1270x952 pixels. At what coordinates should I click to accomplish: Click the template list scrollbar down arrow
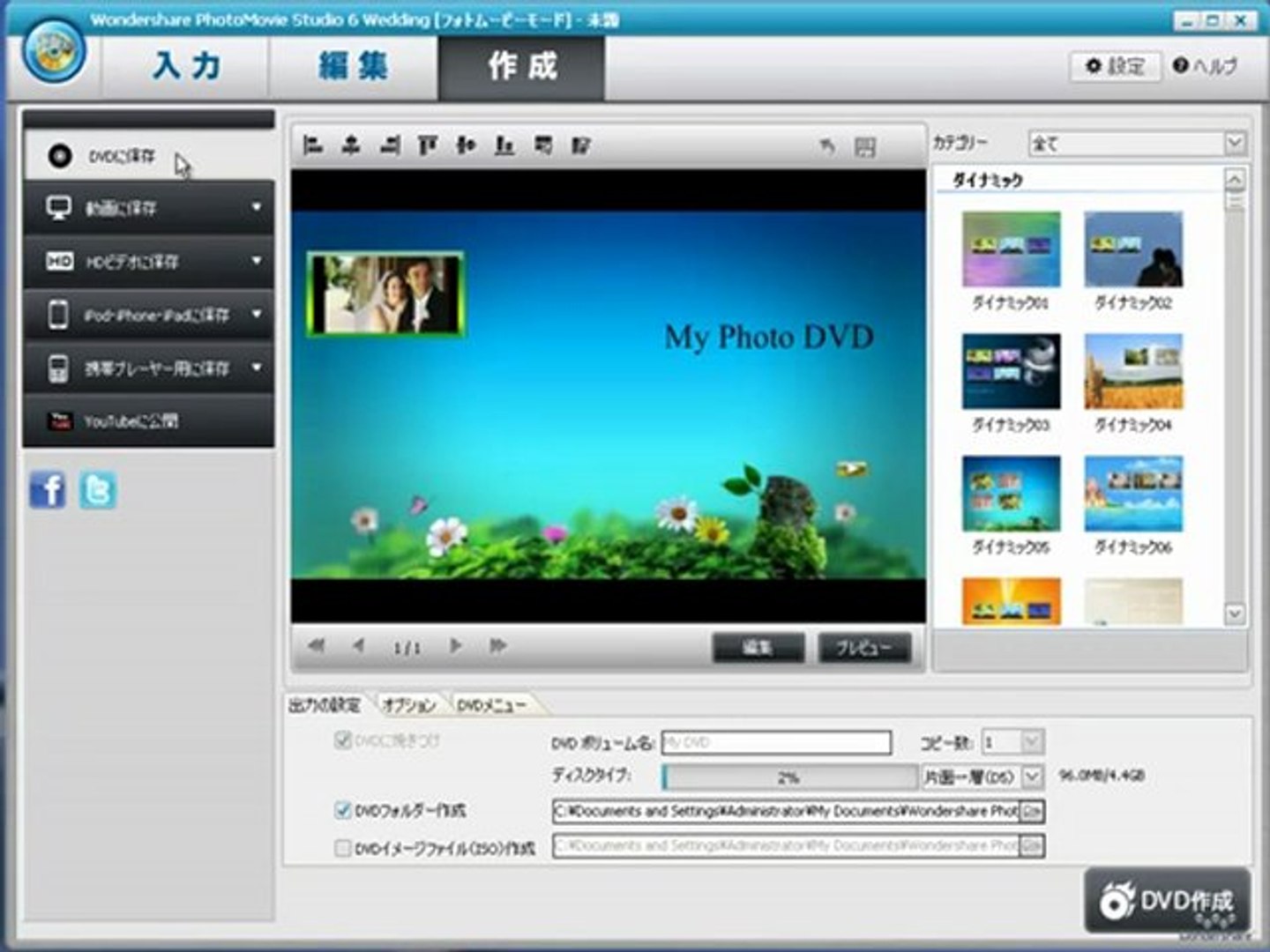[1235, 614]
